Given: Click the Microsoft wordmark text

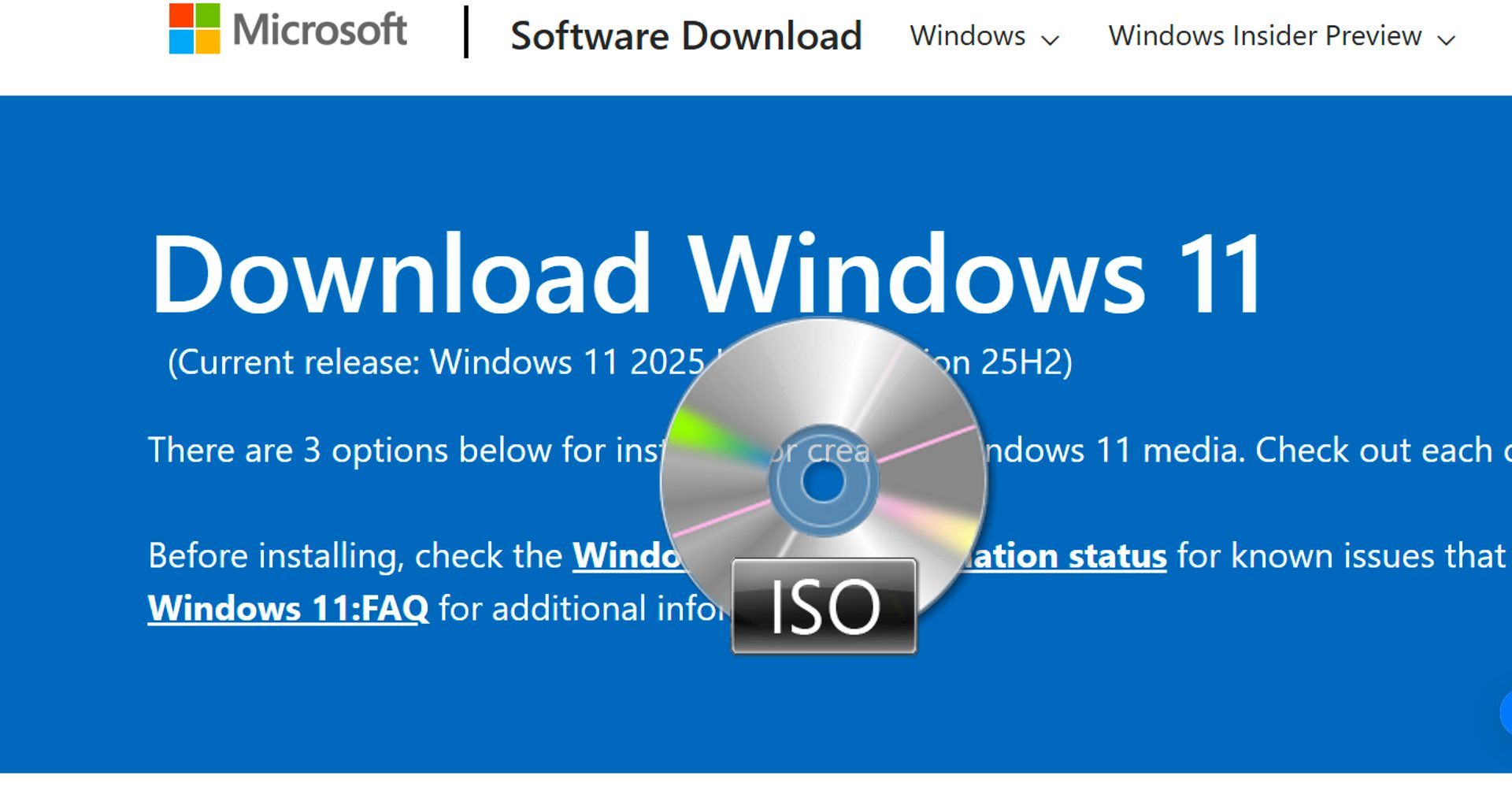Looking at the screenshot, I should click(320, 30).
